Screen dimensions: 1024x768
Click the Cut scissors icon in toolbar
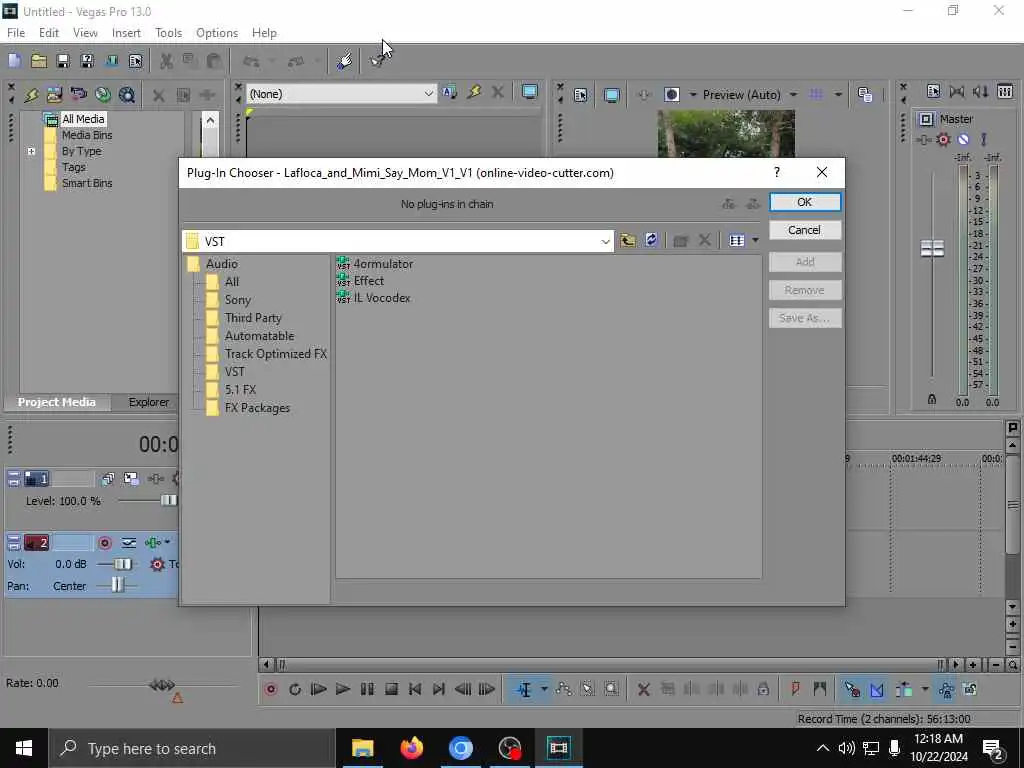166,61
